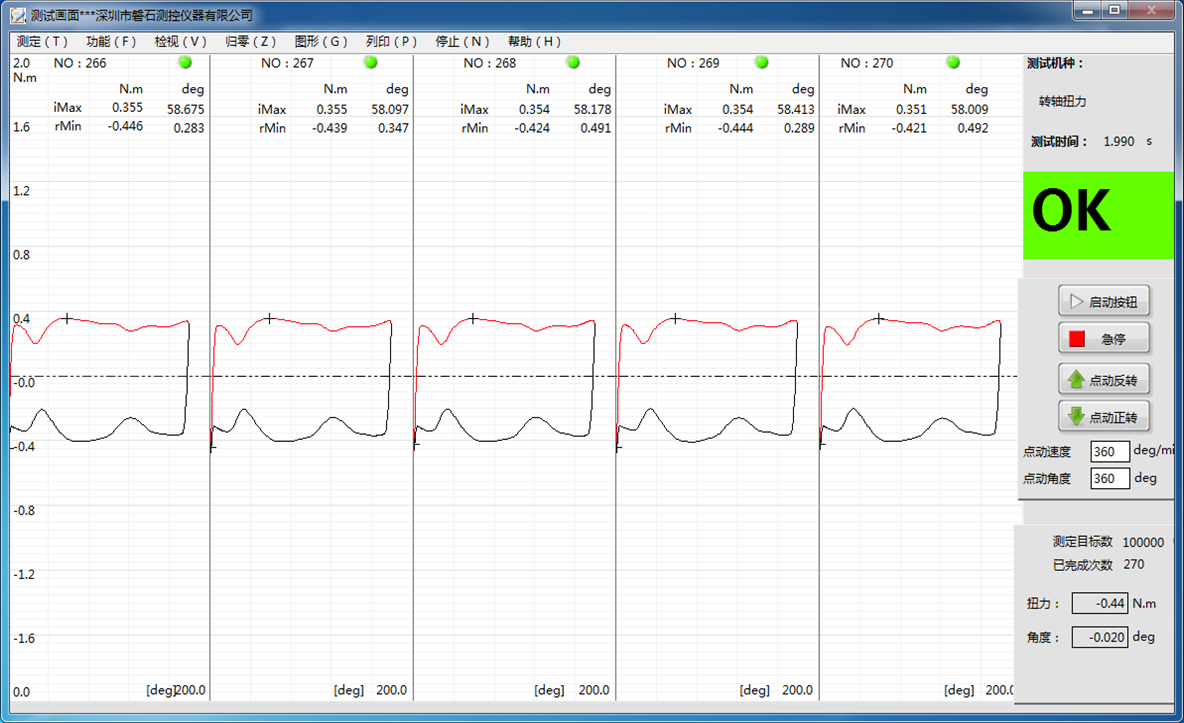Open the 测定(T) menu
The image size is (1184, 723).
pyautogui.click(x=43, y=42)
